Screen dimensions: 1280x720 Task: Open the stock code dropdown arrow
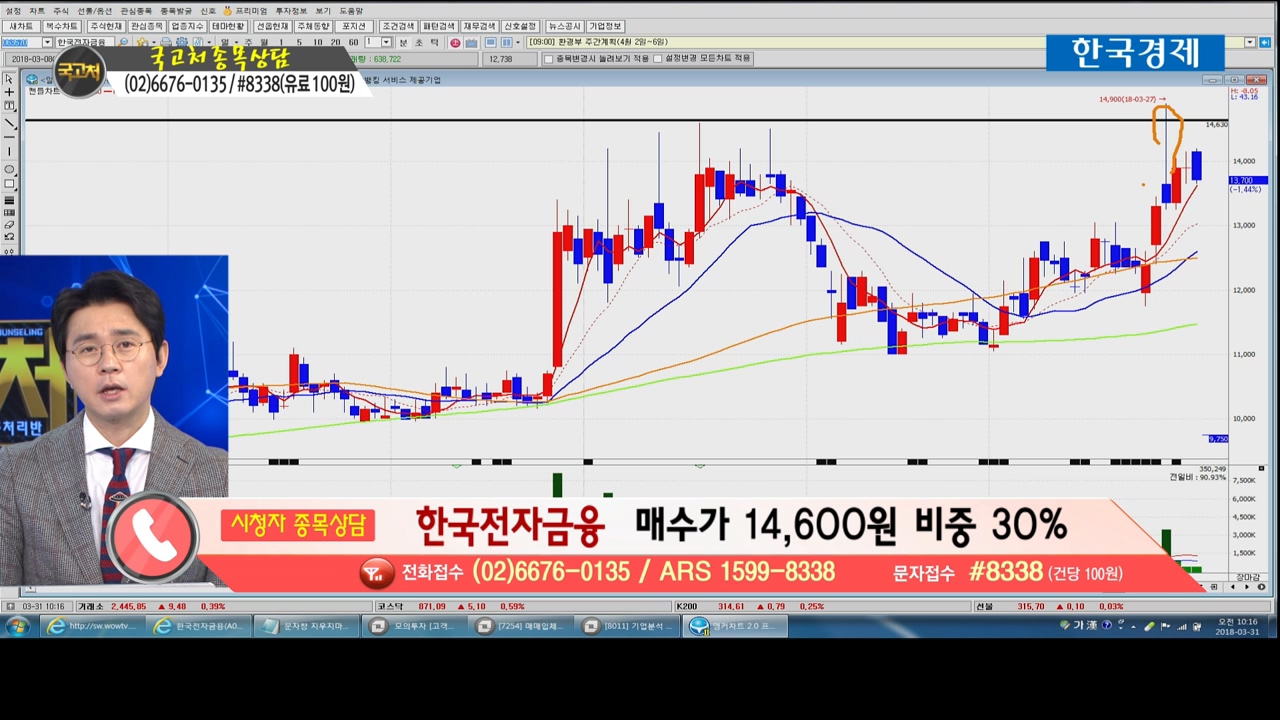coord(48,43)
